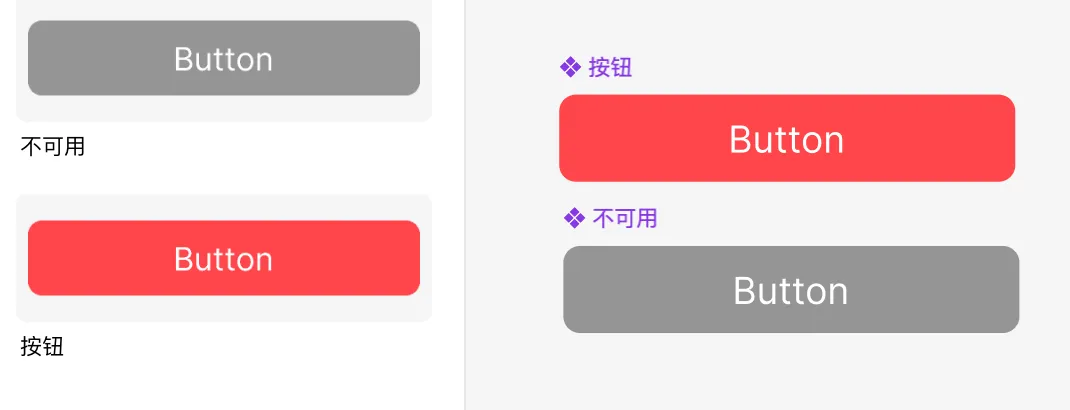The height and width of the screenshot is (410, 1070).
Task: Select the purple 不可用 component label on canvas
Action: 625,218
